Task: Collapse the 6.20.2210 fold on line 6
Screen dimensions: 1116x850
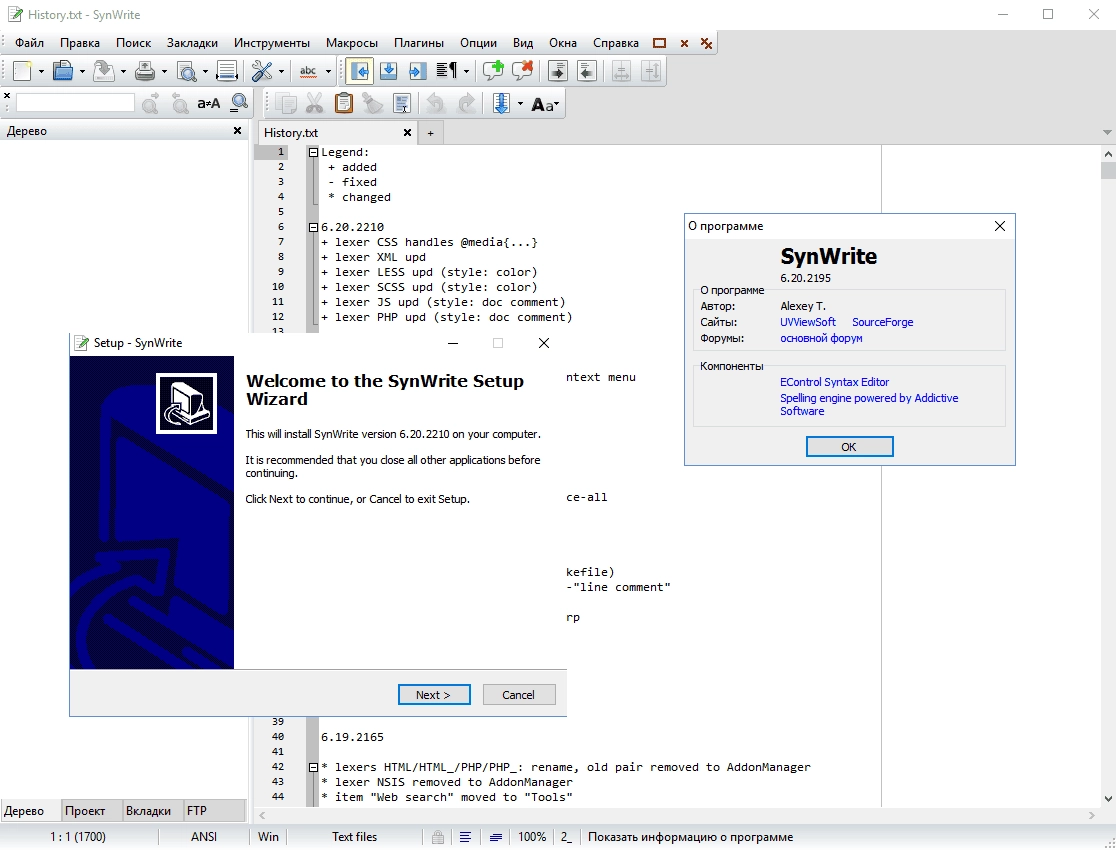Action: (x=313, y=228)
